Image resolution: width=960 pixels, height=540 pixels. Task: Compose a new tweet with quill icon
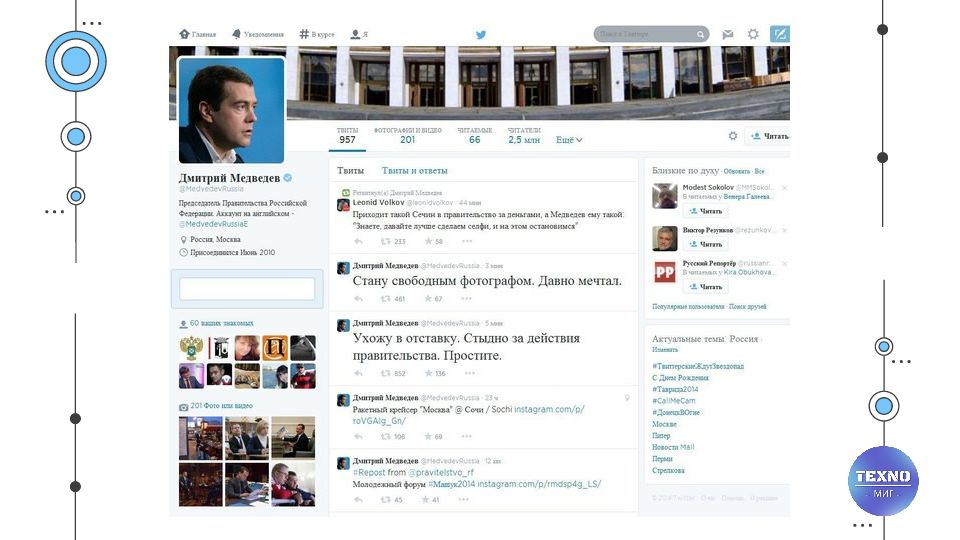coord(779,34)
